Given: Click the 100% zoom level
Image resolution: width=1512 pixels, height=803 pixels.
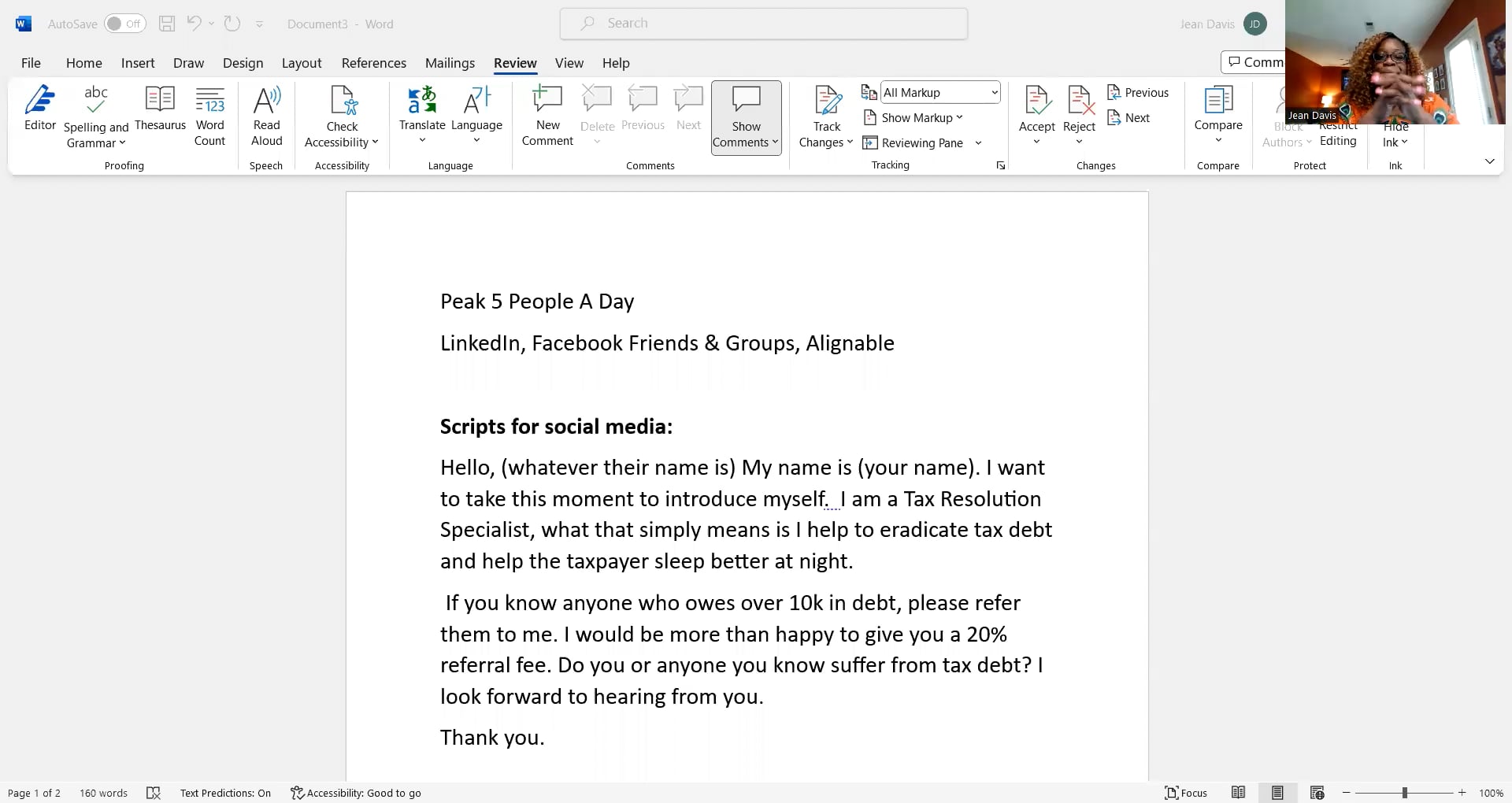Looking at the screenshot, I should click(1491, 793).
